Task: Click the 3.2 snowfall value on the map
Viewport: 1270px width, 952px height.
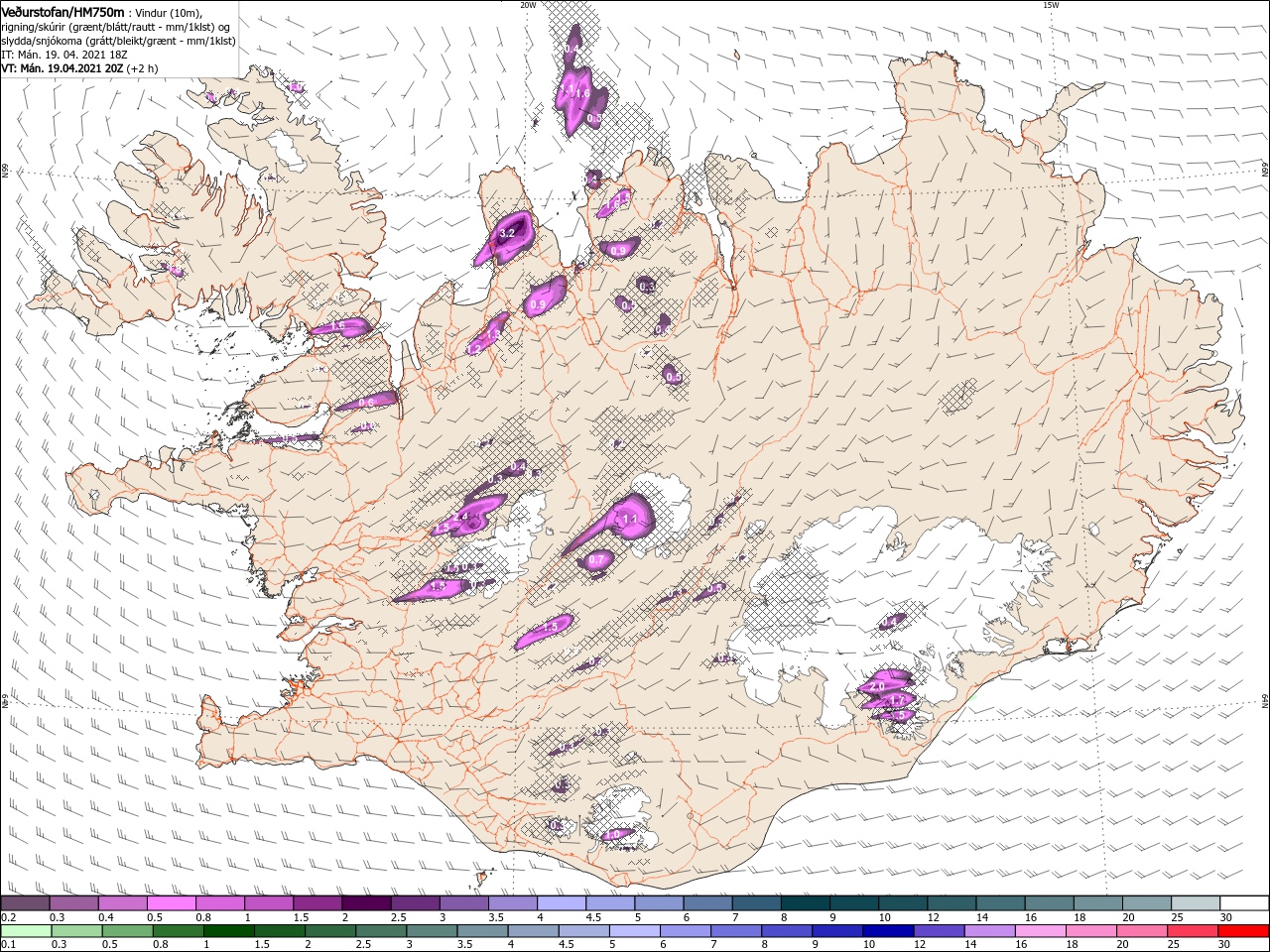Action: (x=507, y=232)
